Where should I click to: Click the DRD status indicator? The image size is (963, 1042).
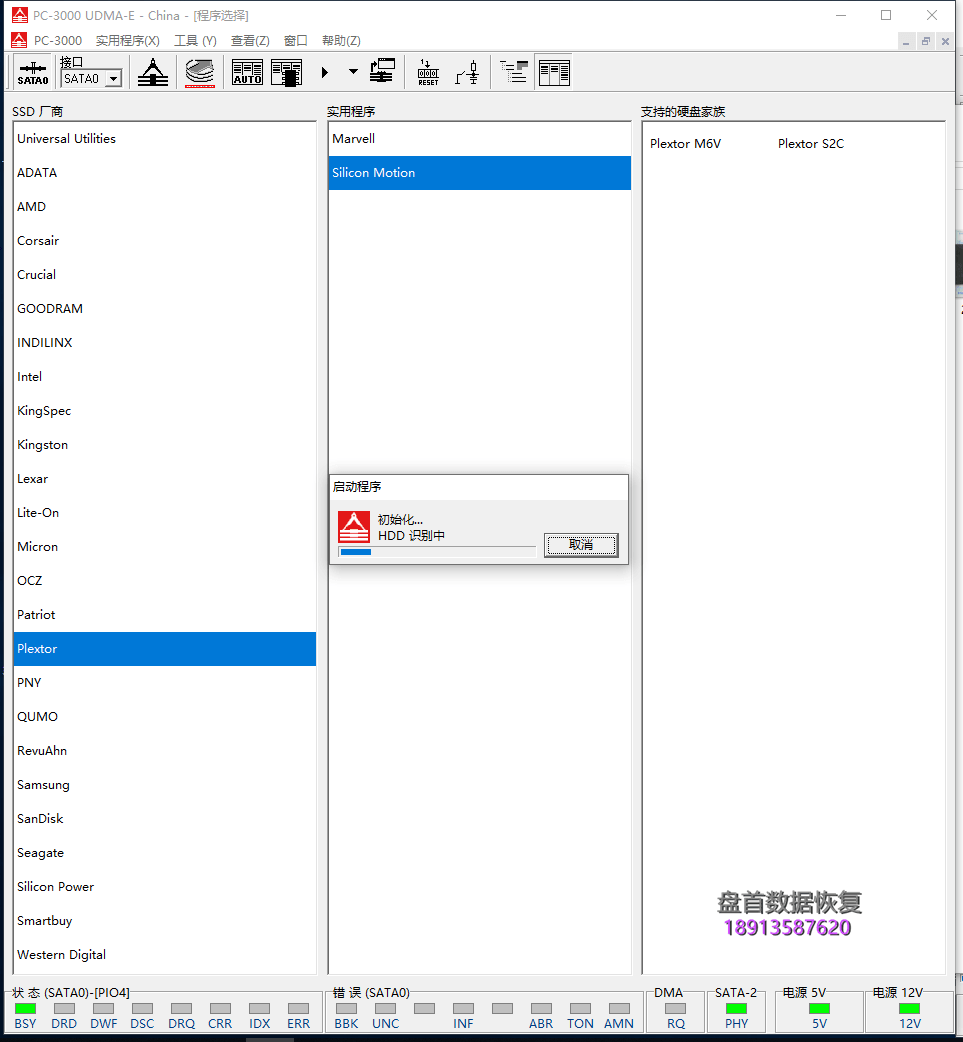(64, 1008)
